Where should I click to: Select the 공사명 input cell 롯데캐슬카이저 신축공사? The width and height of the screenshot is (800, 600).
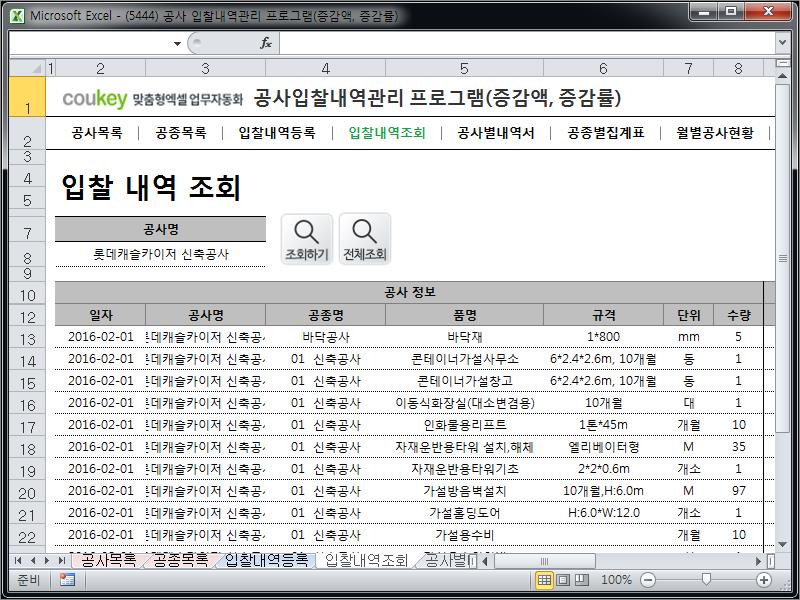pyautogui.click(x=161, y=254)
